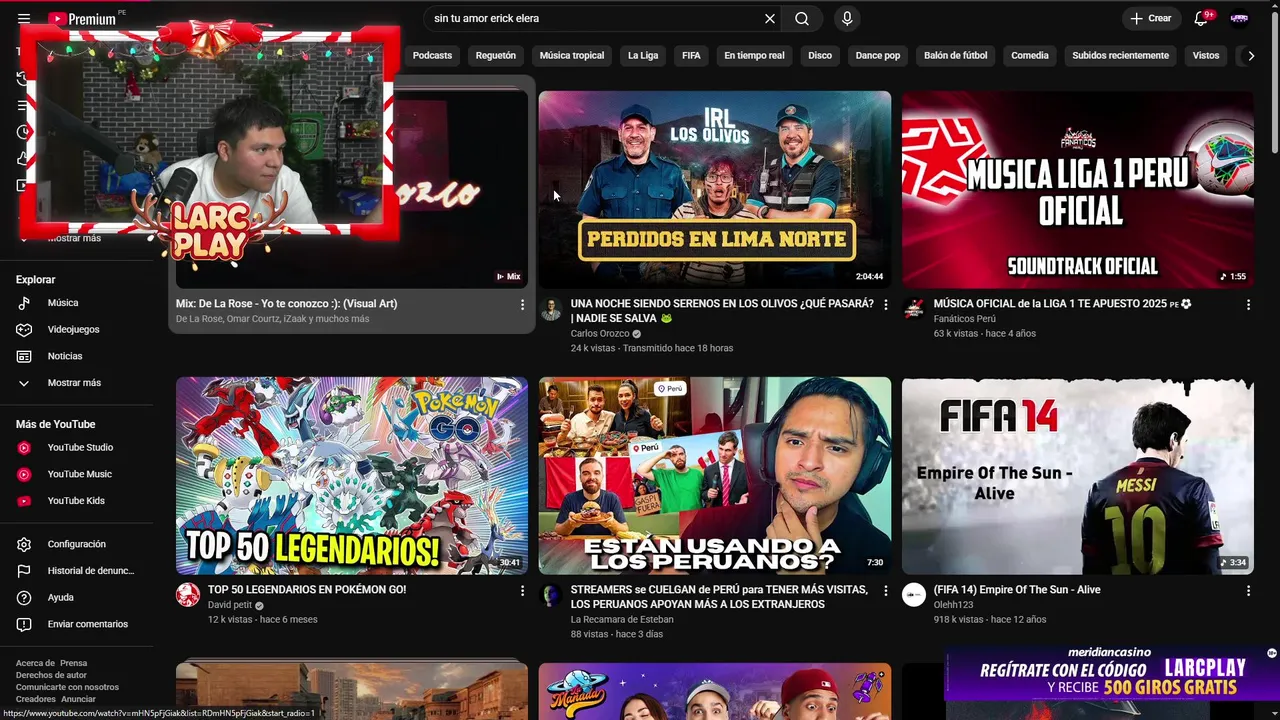Open Acerca de footer link
The width and height of the screenshot is (1280, 720).
35,663
